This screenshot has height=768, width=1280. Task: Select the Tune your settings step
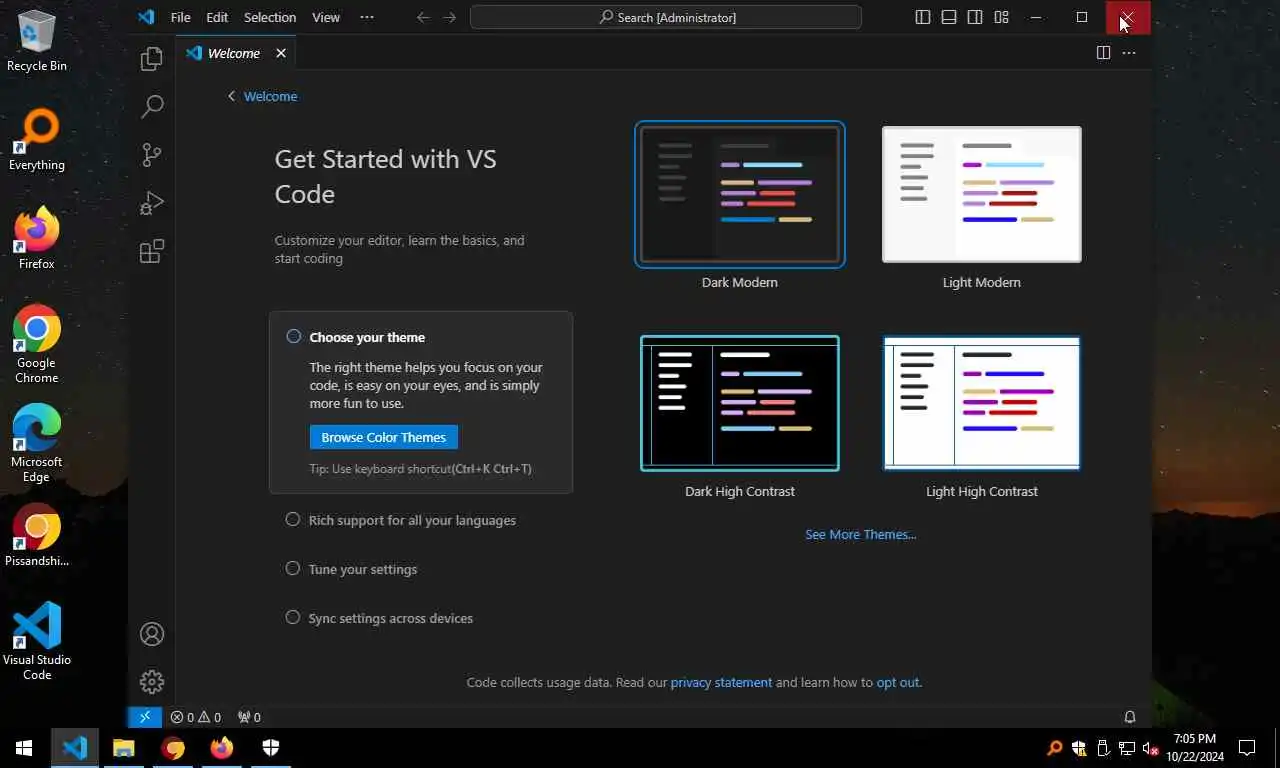pyautogui.click(x=363, y=569)
